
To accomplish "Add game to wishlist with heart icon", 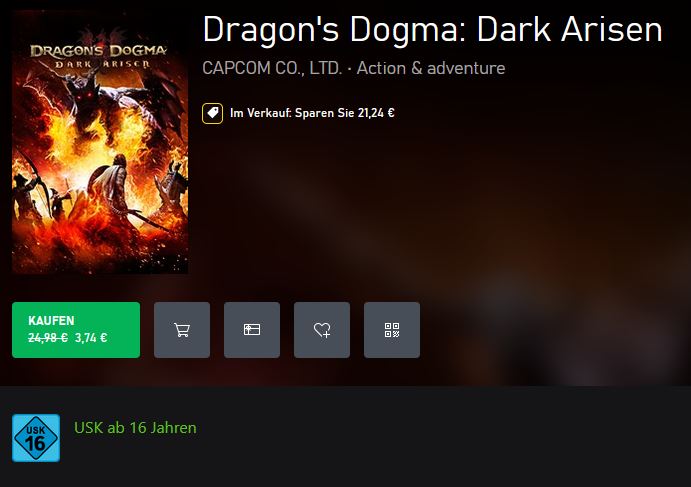I will (x=322, y=330).
